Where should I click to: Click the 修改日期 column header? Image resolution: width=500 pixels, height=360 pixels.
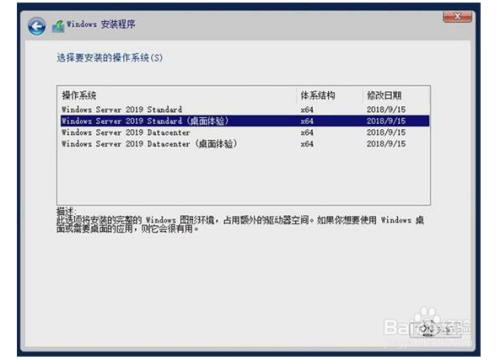point(396,95)
